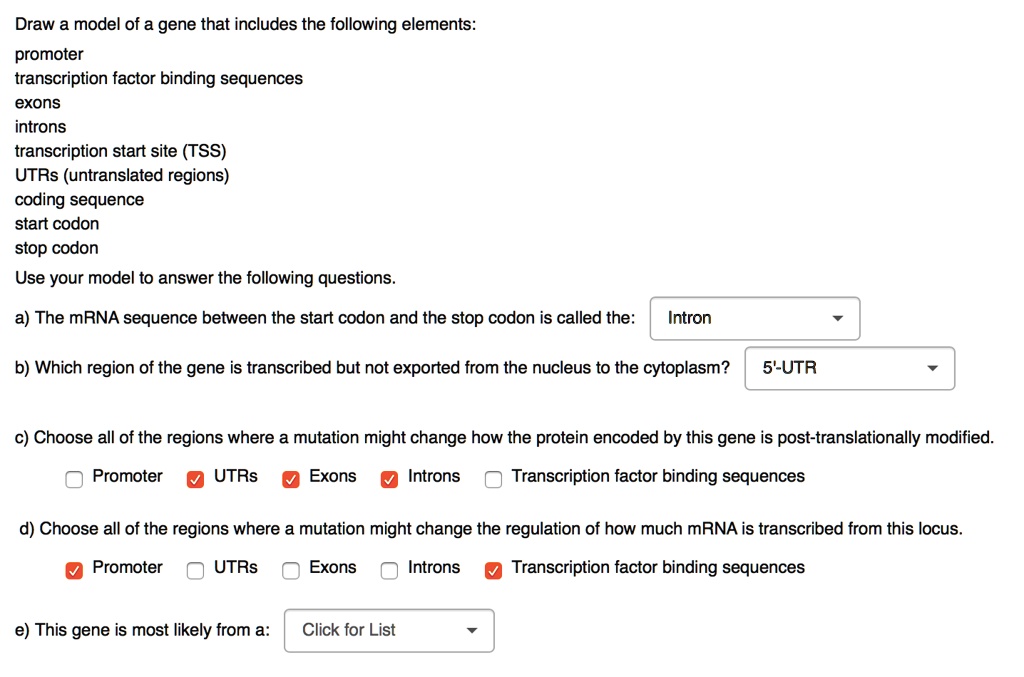Check Exons in question d
Viewport: 1024px width, 677px height.
[291, 570]
